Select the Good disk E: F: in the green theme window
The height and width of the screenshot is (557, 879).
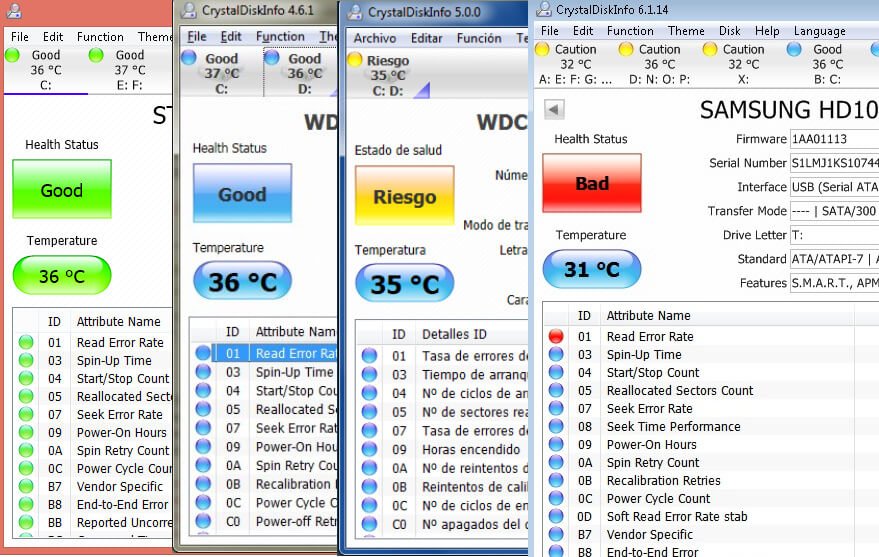pyautogui.click(x=129, y=70)
